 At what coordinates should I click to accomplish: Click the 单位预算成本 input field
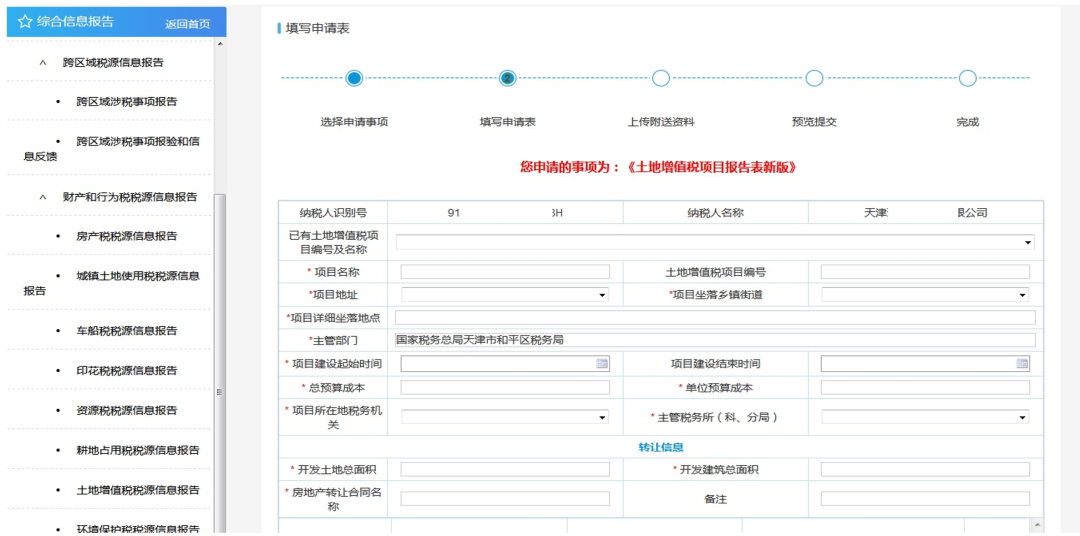click(x=925, y=387)
